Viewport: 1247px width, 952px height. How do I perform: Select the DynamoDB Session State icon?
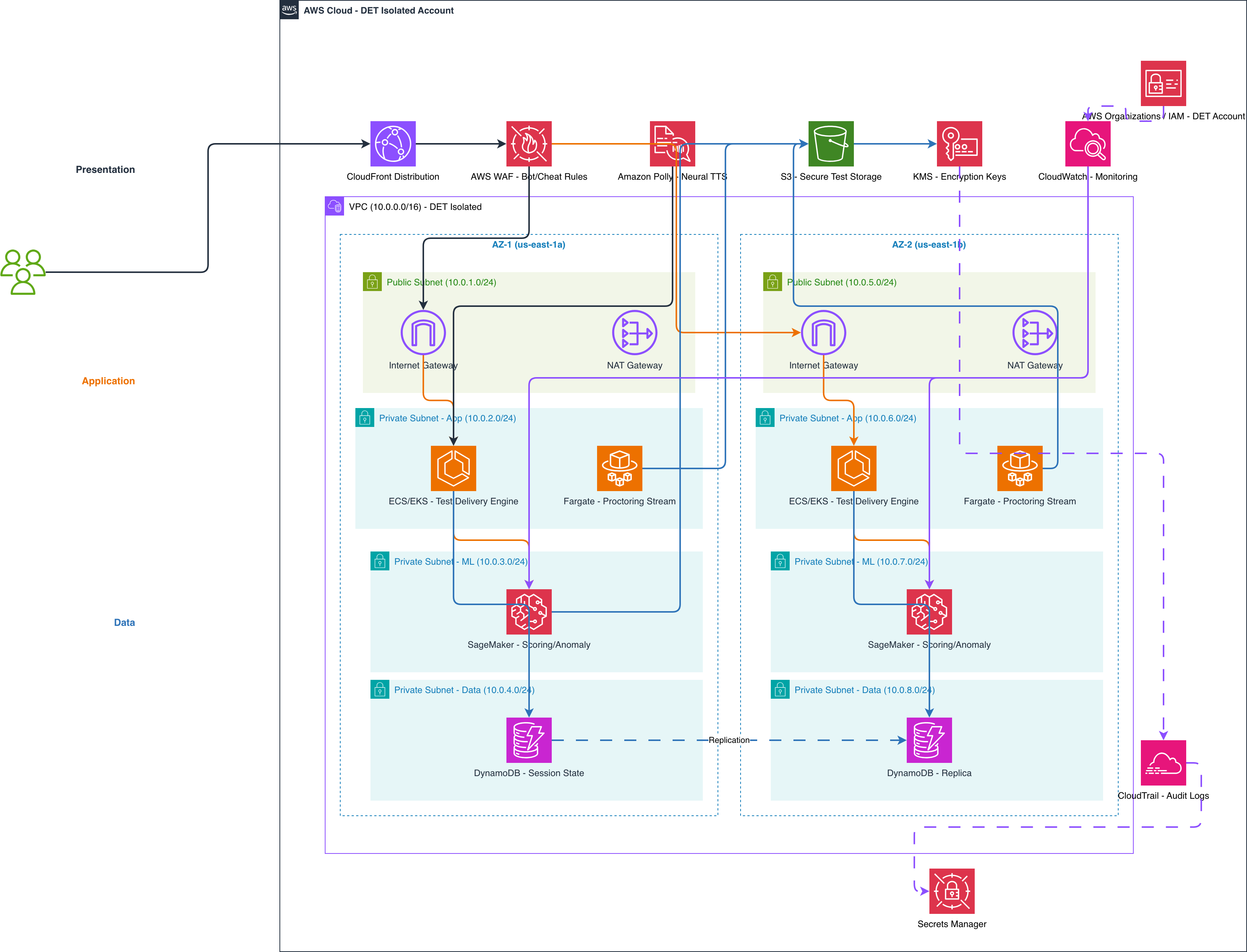click(529, 740)
